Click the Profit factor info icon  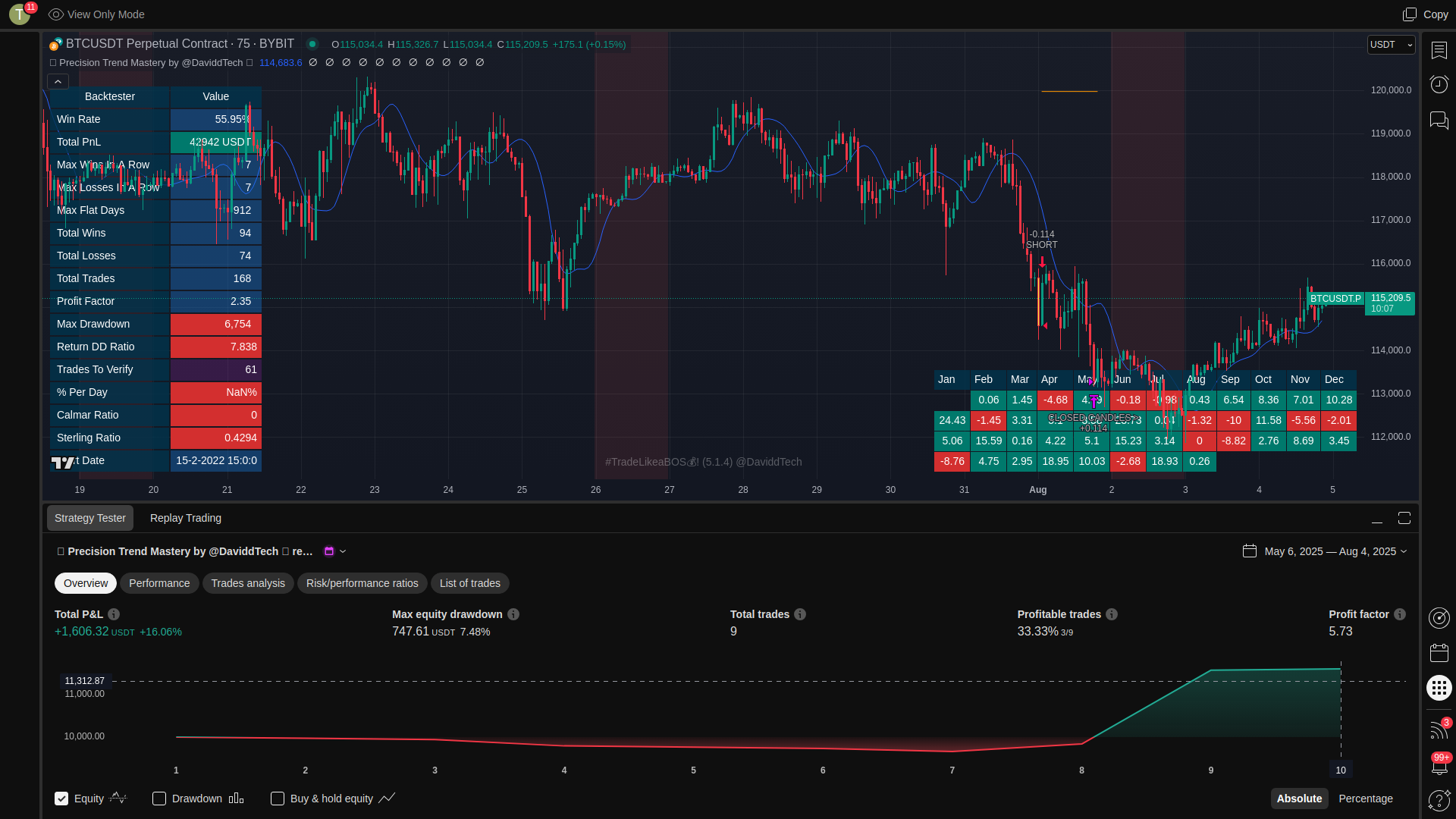coord(1400,614)
